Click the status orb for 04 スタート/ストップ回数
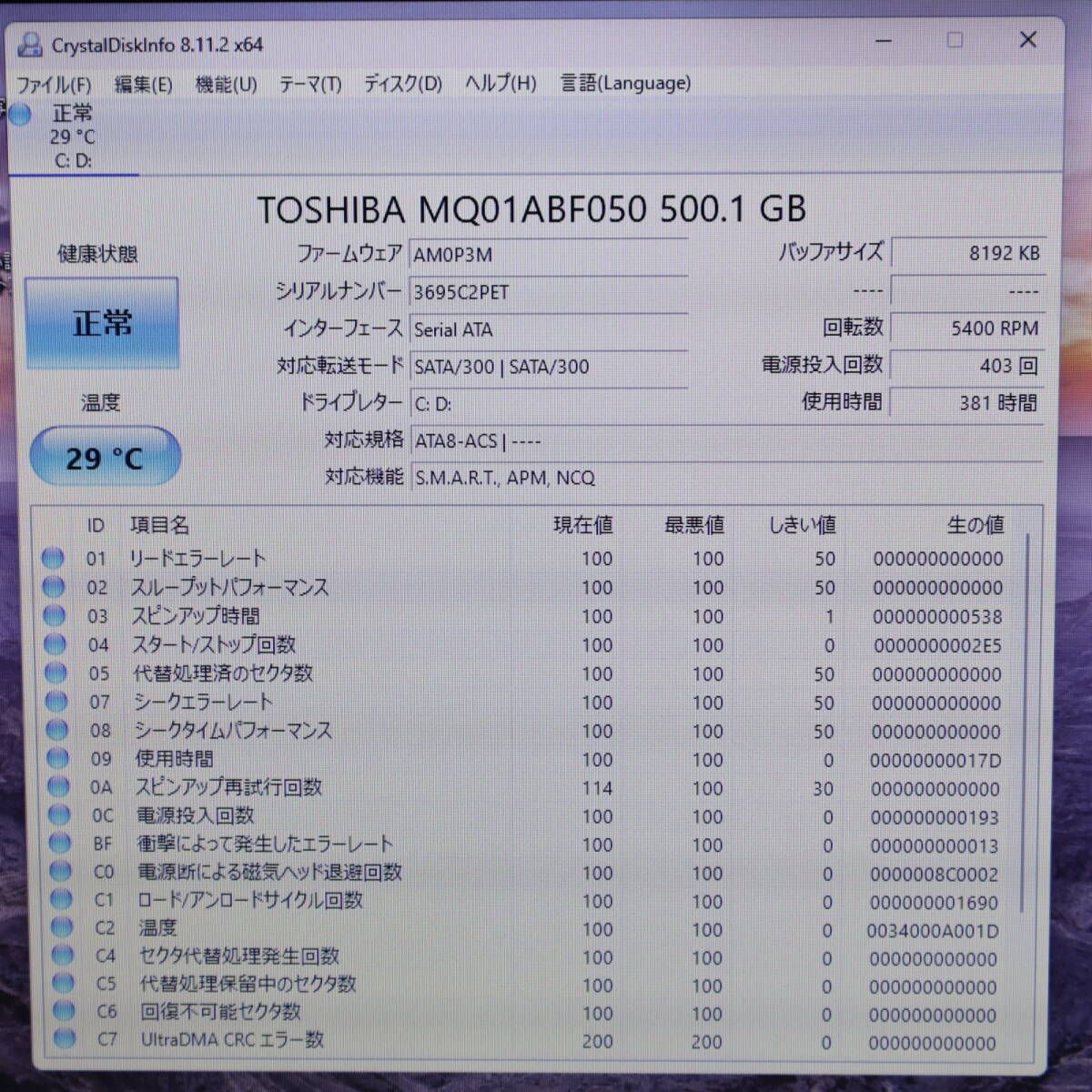Screen dimensions: 1092x1092 pyautogui.click(x=56, y=644)
